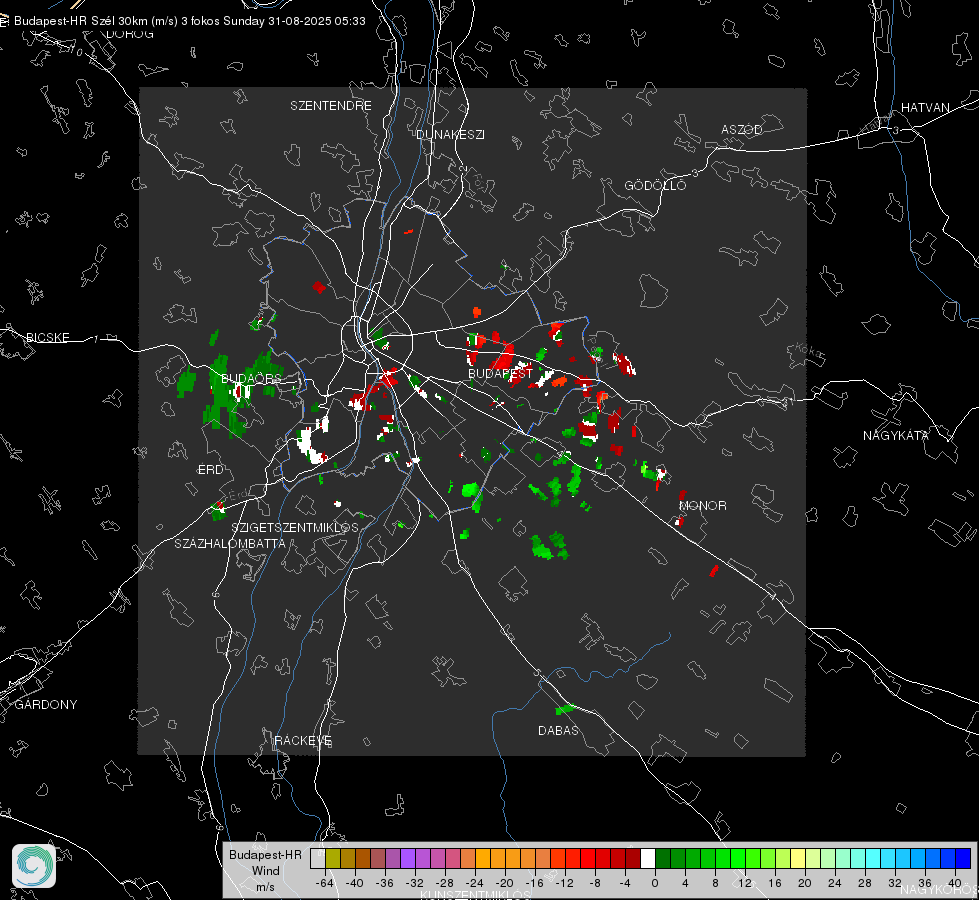Click the deep blue last swatch of the legend
The image size is (979, 900).
[x=963, y=858]
